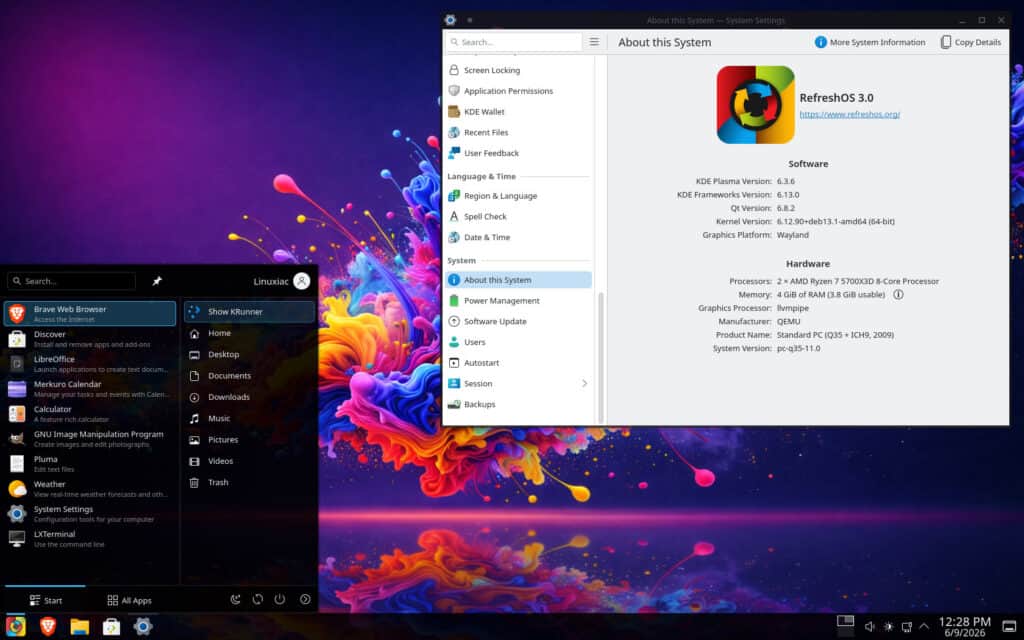Expand the Session category chevron
The width and height of the screenshot is (1024, 640).
(584, 383)
